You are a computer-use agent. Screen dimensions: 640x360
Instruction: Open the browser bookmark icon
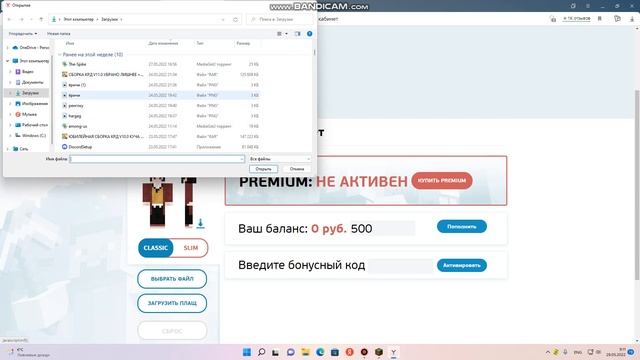point(600,19)
